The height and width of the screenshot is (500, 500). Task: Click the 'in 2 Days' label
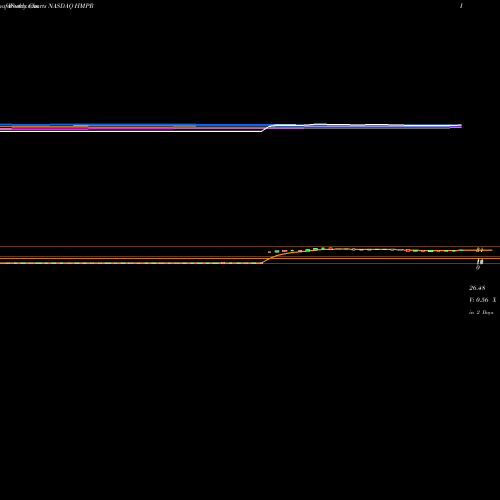481,313
